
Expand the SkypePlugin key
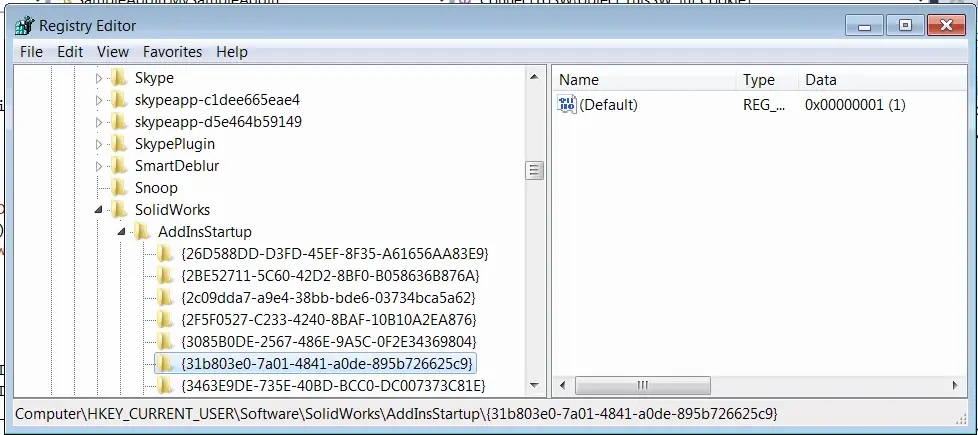(x=99, y=144)
